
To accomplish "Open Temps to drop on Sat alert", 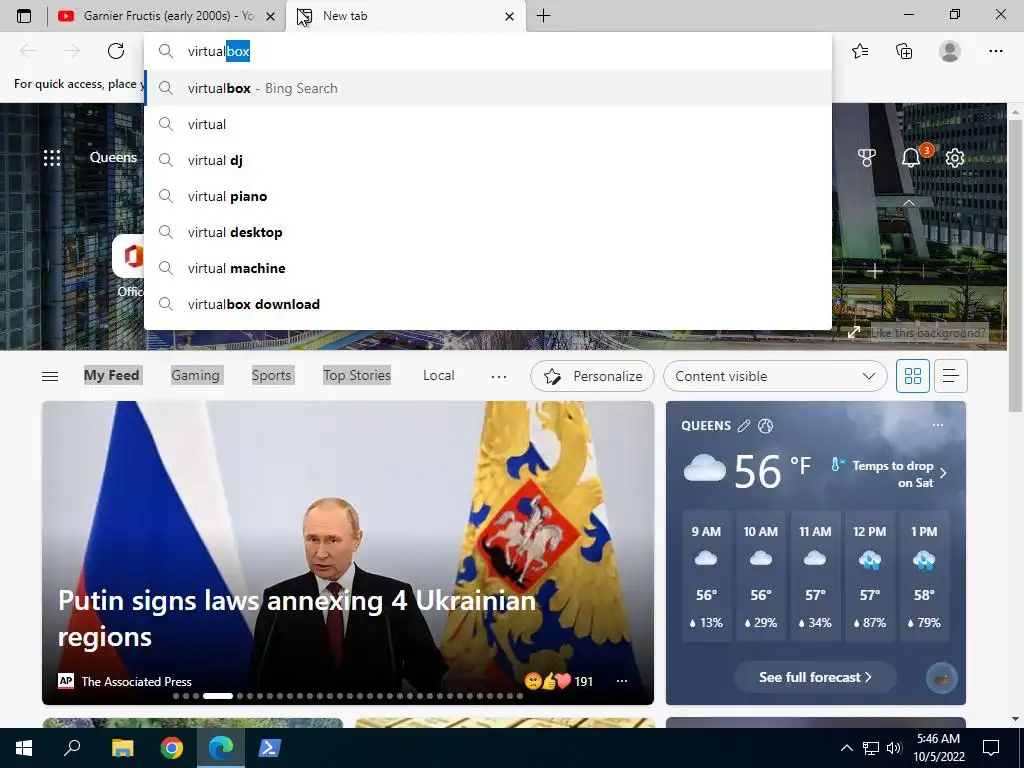I will click(889, 473).
